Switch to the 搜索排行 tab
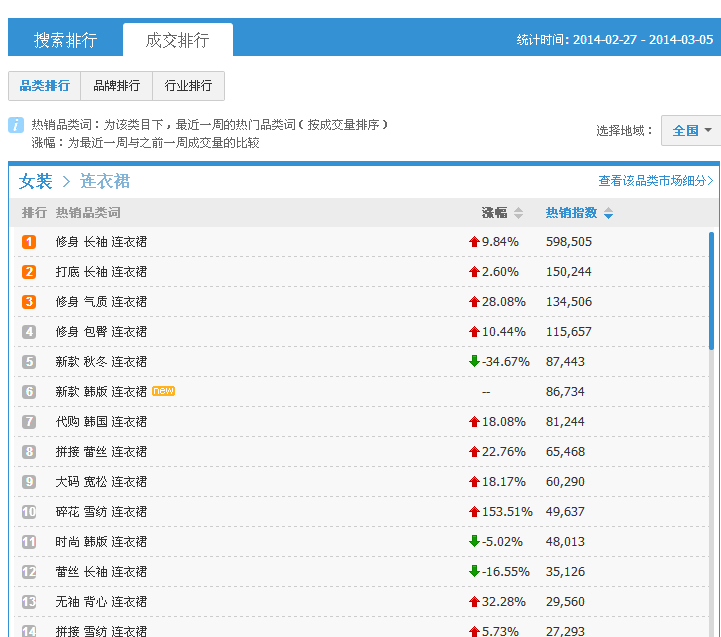721x637 pixels. [x=65, y=40]
